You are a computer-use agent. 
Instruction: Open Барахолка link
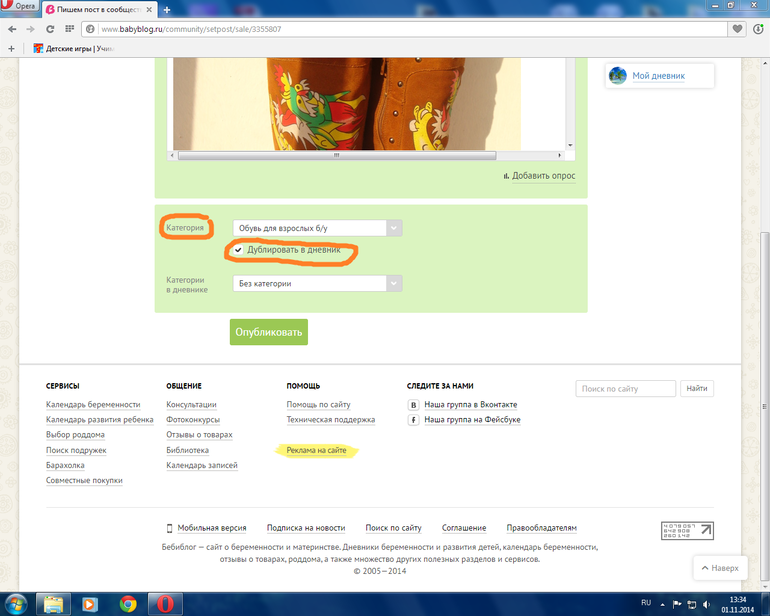click(65, 465)
